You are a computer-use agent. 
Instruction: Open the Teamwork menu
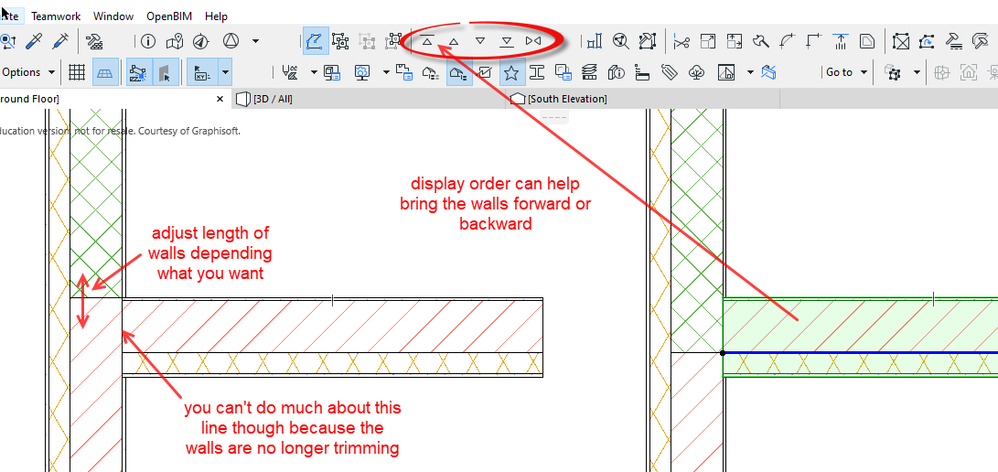pos(57,16)
